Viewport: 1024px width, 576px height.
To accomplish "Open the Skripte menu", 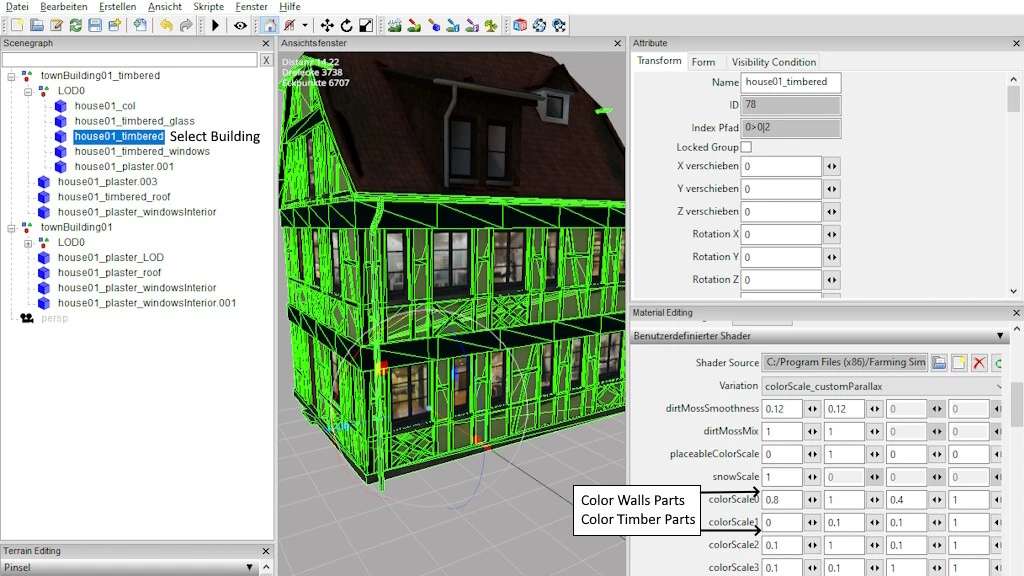I will point(208,7).
